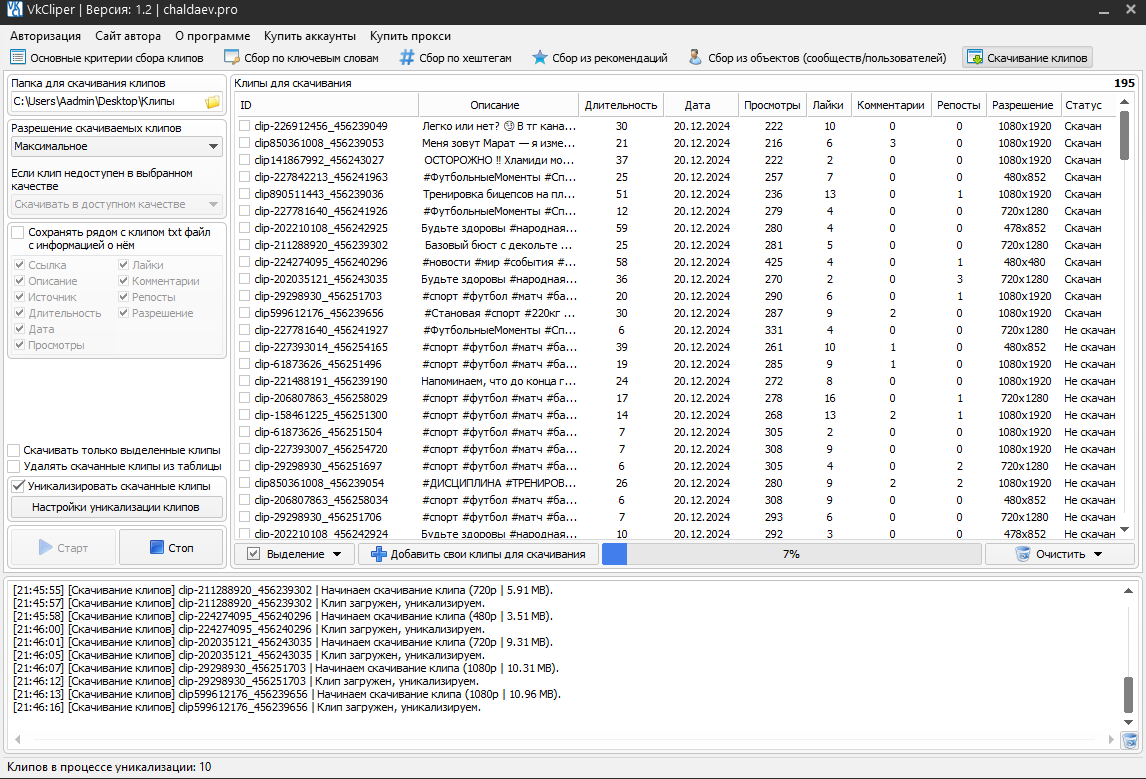Viewport: 1146px width, 779px height.
Task: Expand the Максимальное resolution dropdown
Action: 117,147
